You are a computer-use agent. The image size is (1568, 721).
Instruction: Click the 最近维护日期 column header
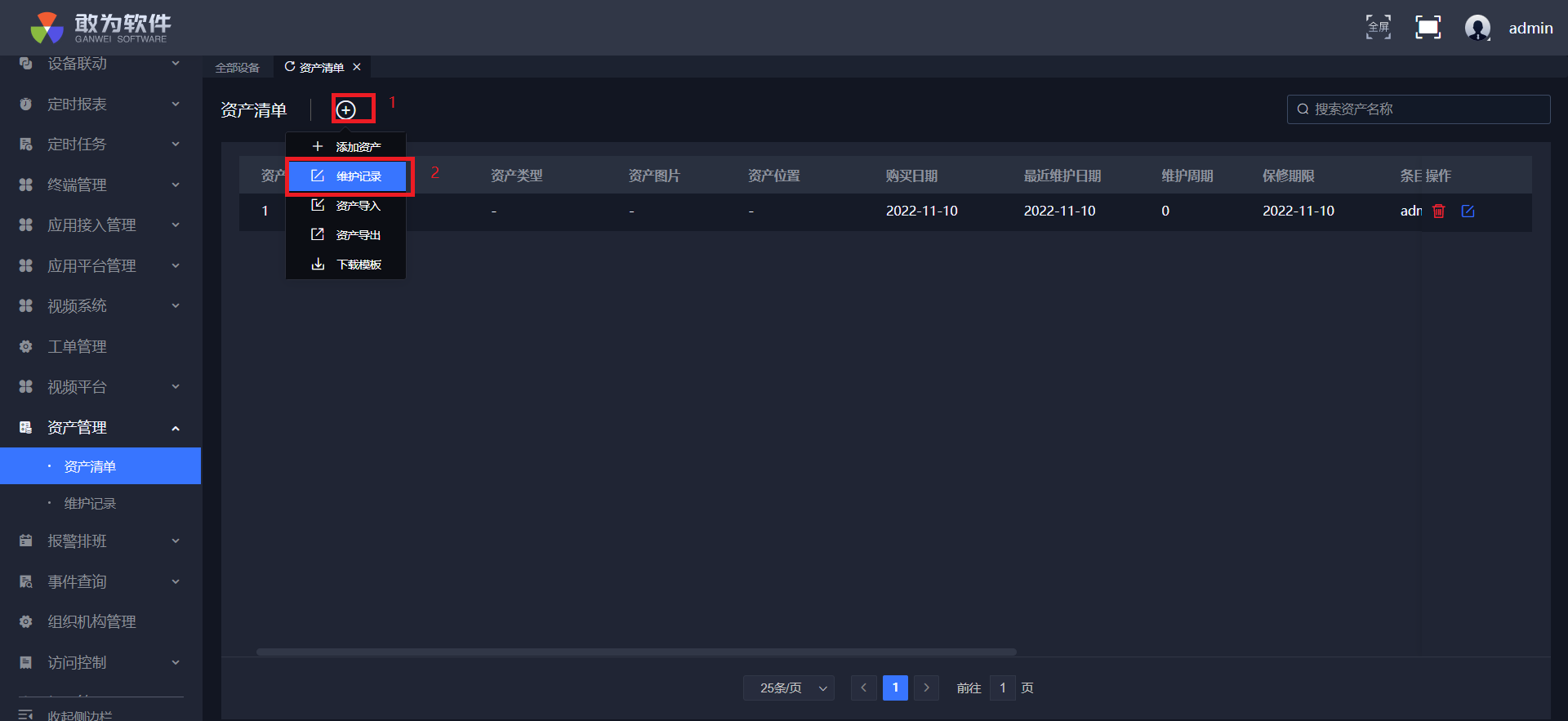1062,176
